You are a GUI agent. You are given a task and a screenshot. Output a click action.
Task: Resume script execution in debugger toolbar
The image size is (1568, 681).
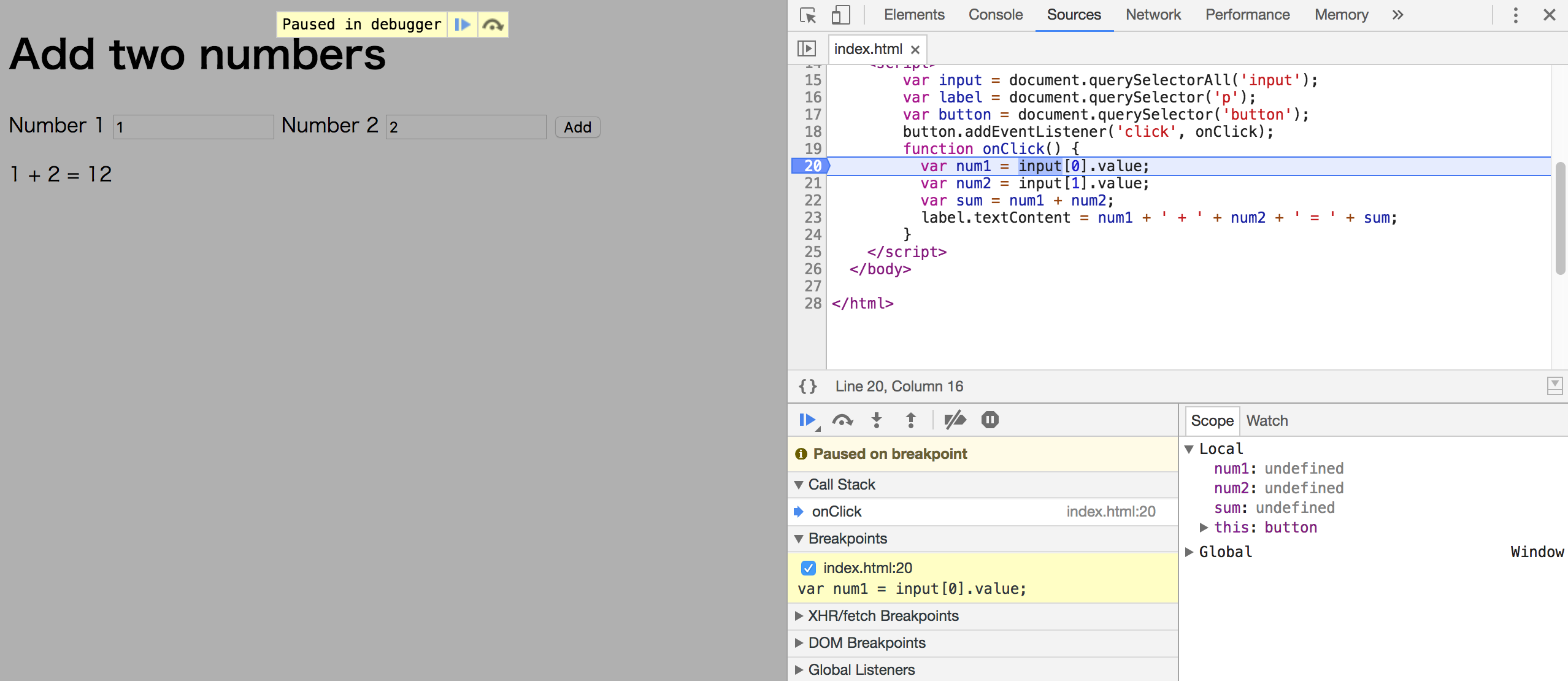tap(807, 420)
